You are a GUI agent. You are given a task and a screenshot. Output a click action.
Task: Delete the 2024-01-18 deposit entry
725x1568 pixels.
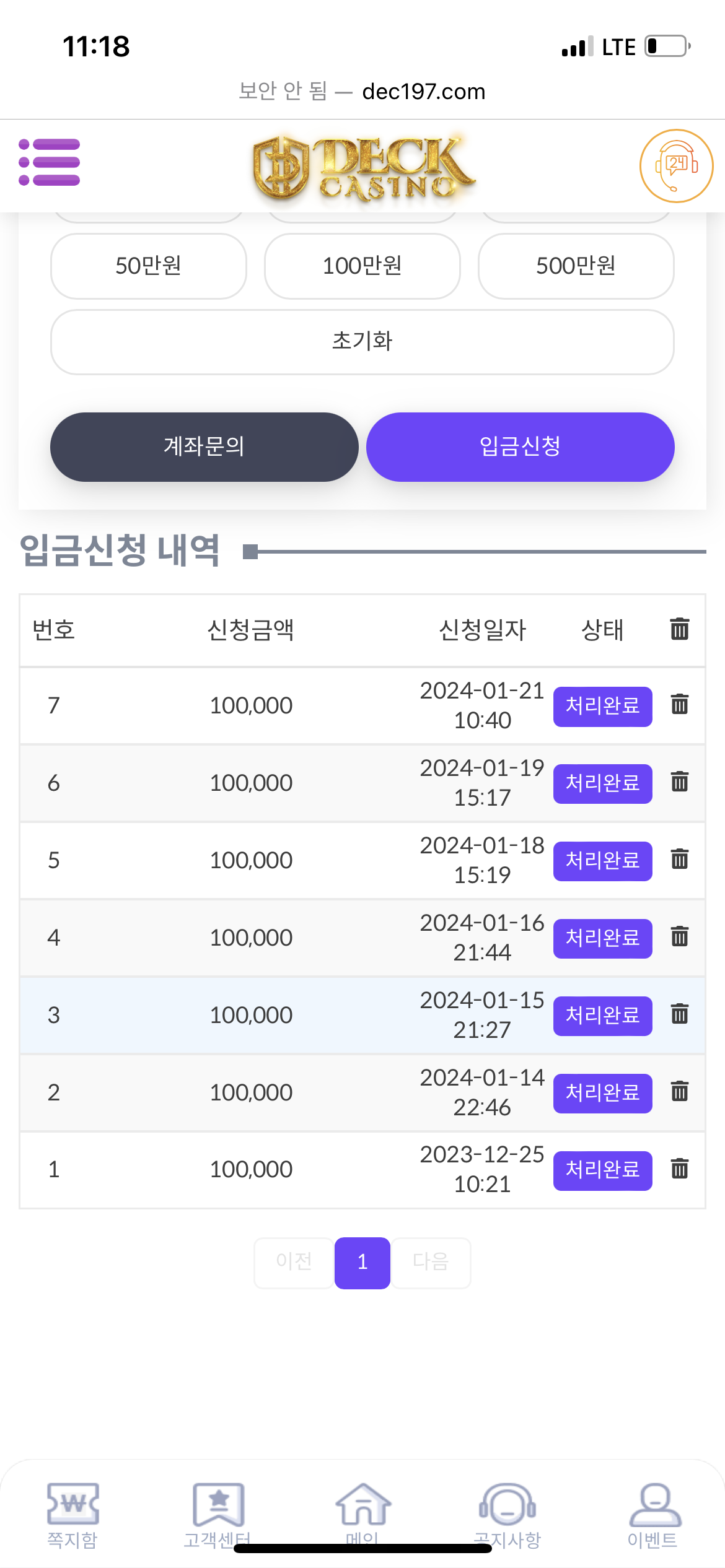click(x=679, y=860)
